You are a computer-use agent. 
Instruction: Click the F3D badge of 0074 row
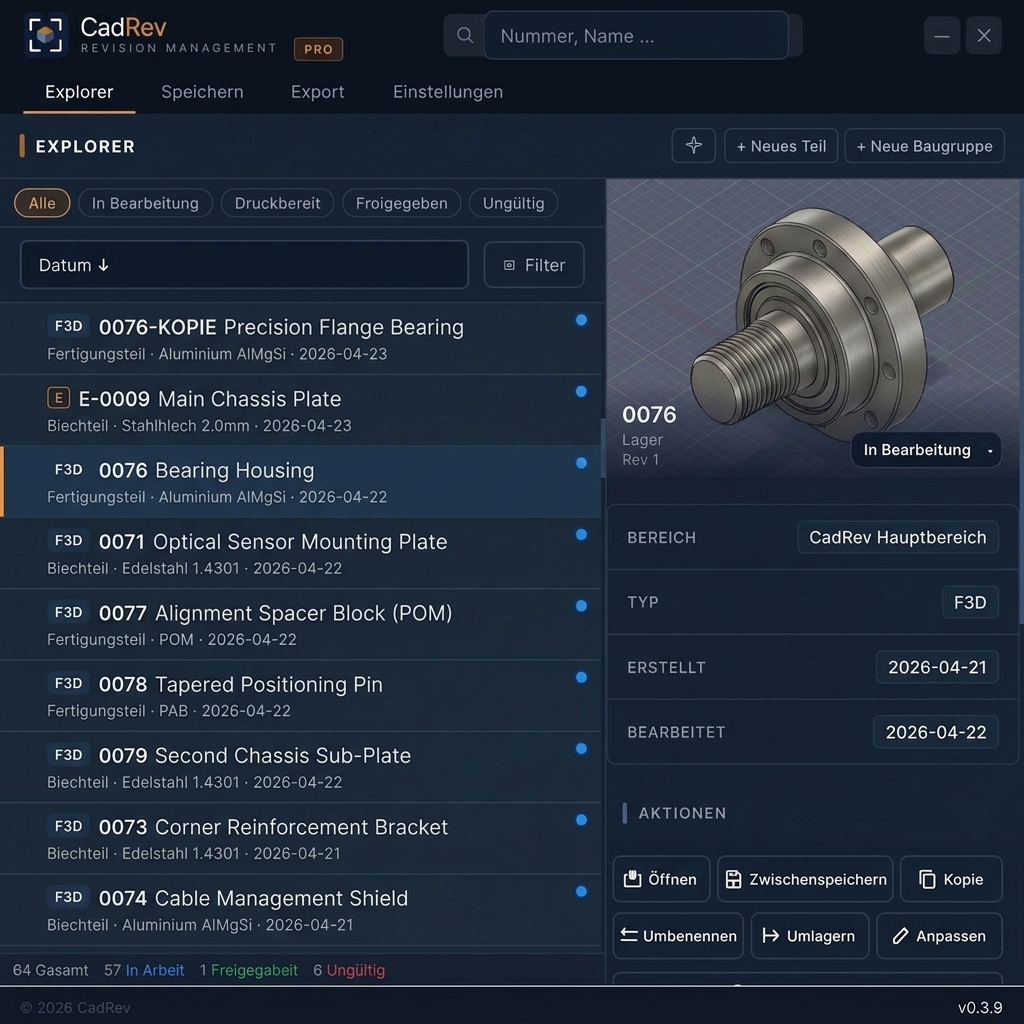point(69,897)
